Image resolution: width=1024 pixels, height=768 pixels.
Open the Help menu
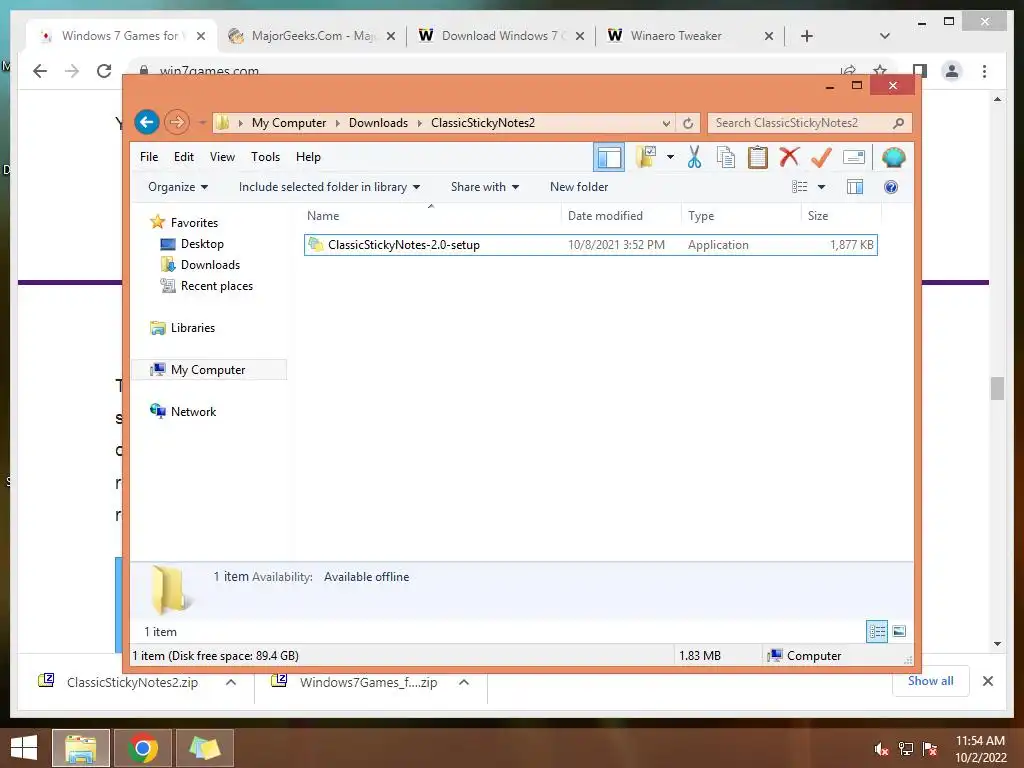tap(308, 157)
